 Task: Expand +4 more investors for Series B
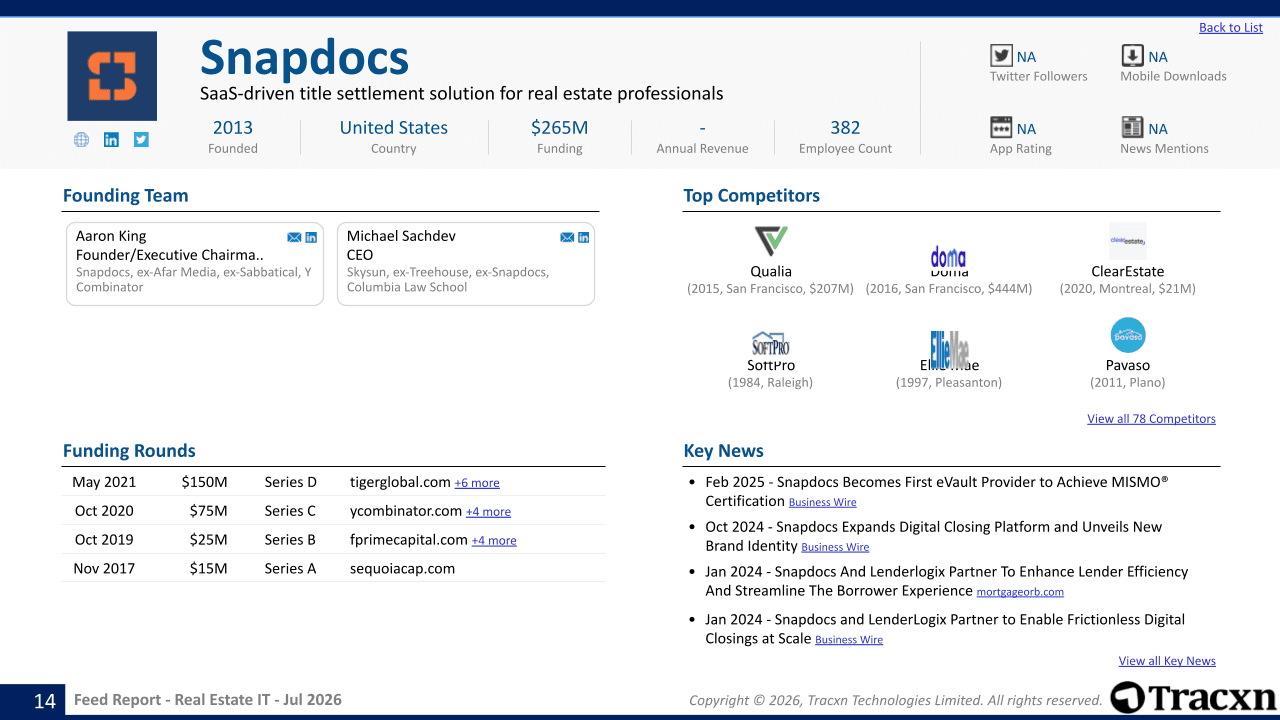[x=494, y=541]
